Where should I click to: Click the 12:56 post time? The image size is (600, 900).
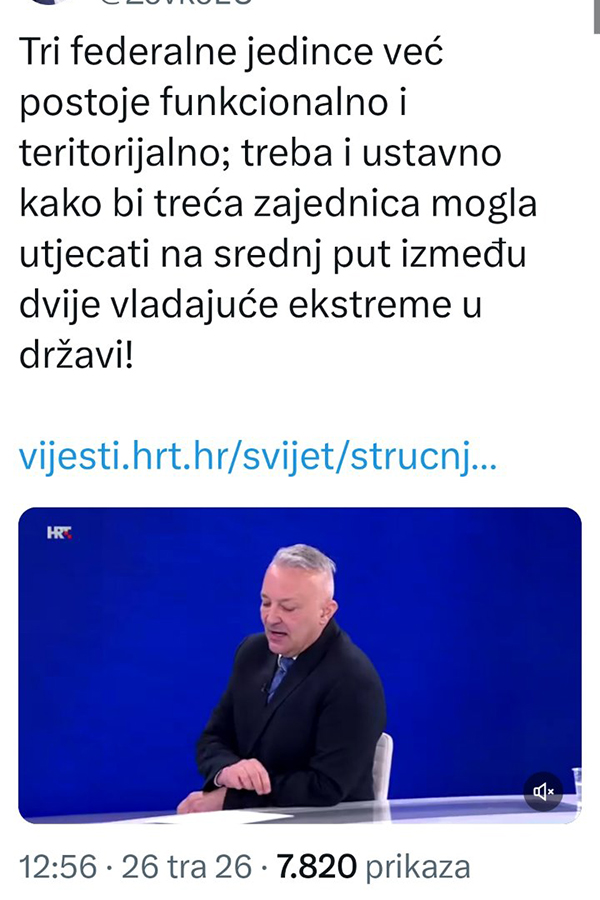pos(58,867)
